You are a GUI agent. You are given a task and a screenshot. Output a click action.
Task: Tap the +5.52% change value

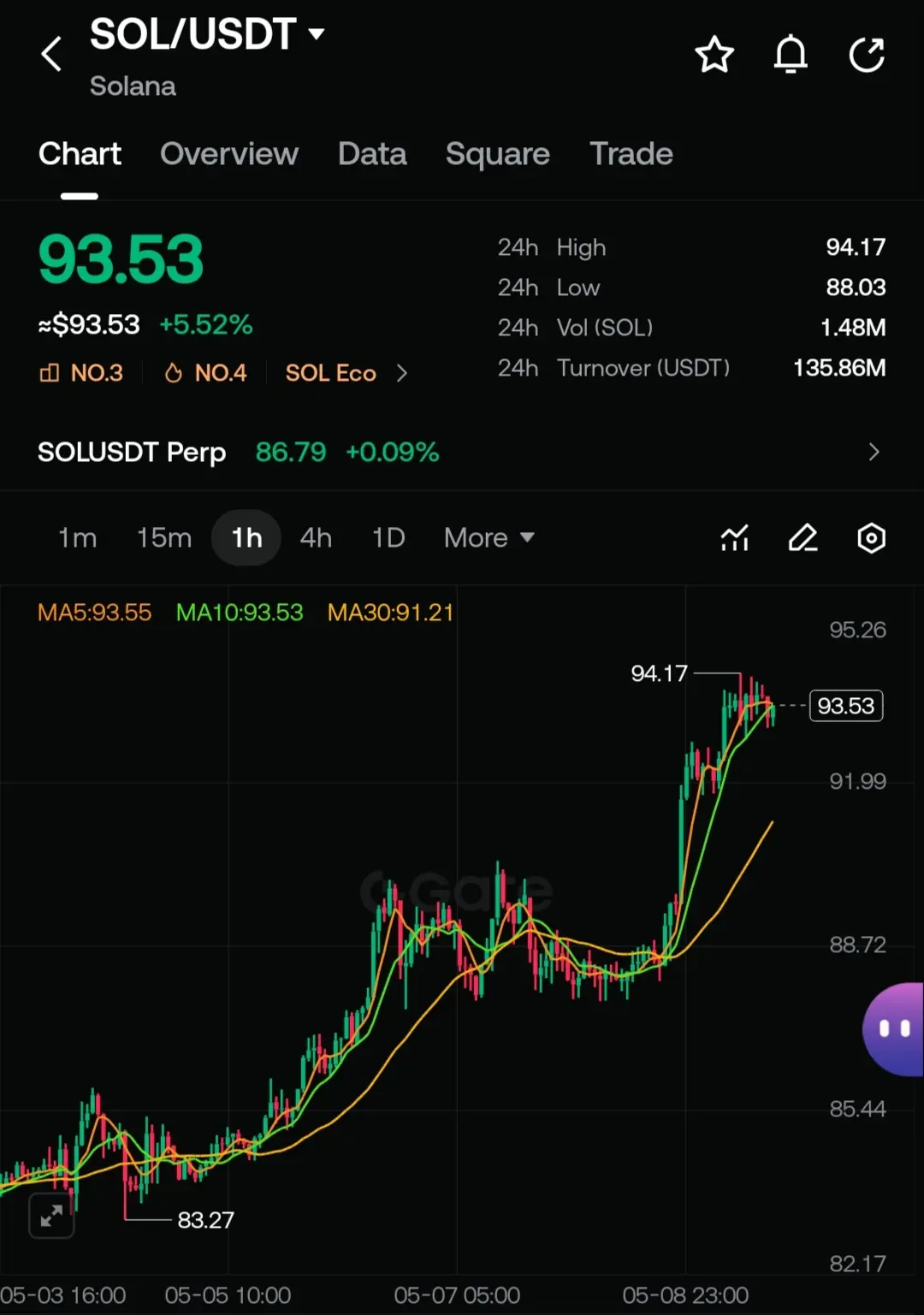coord(206,325)
